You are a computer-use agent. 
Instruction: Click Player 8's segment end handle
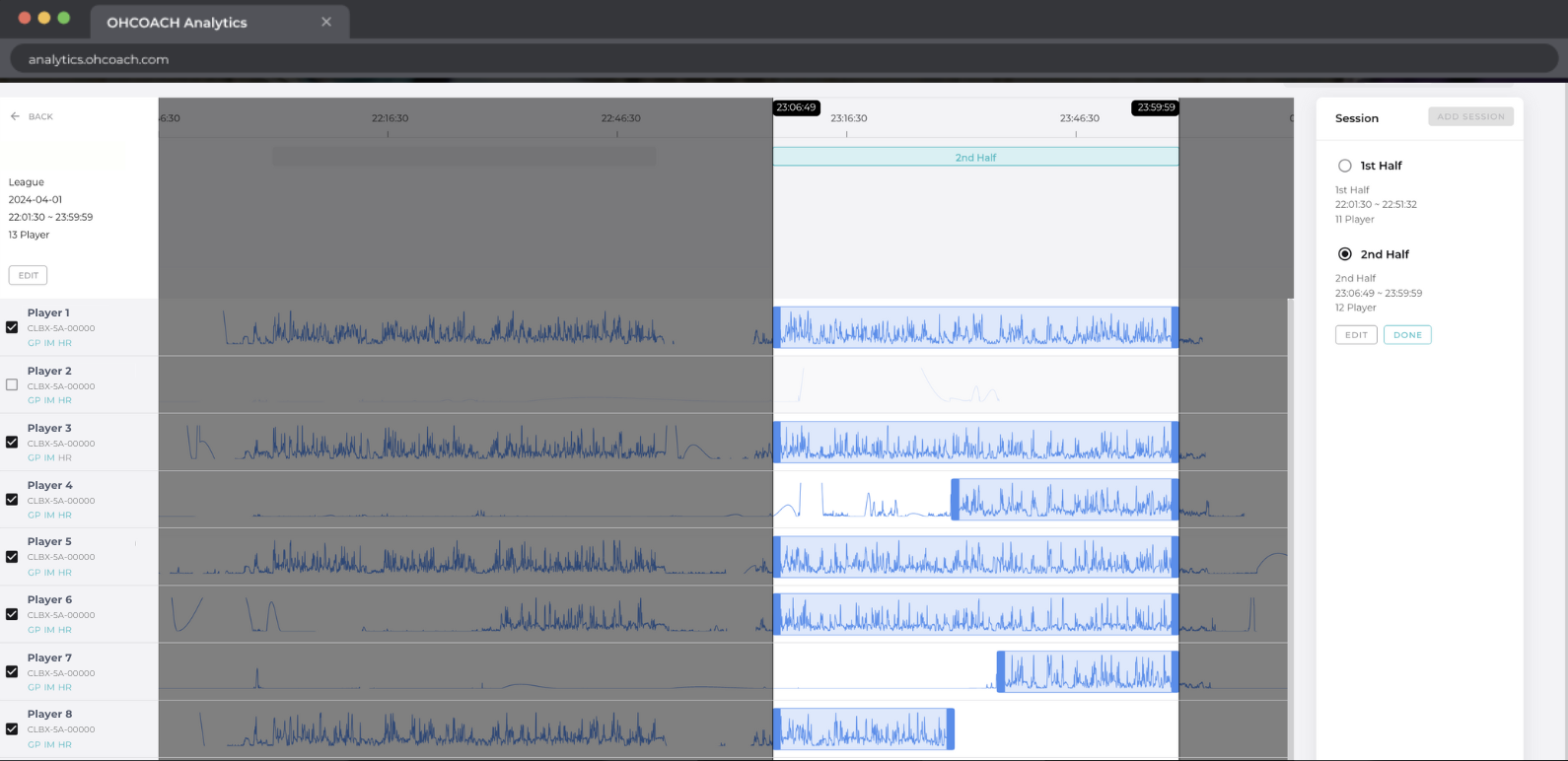coord(951,728)
